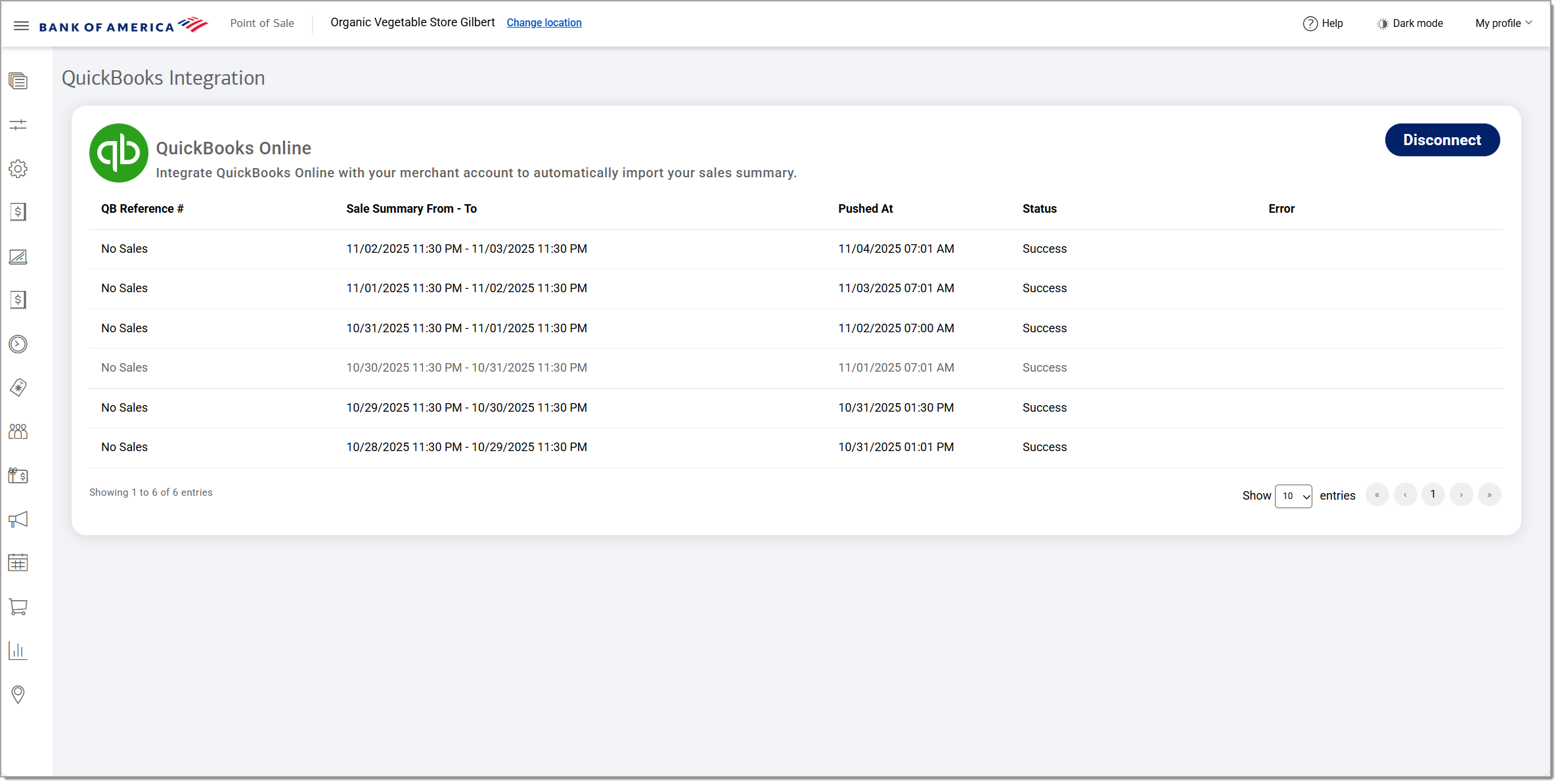Click the Disconnect button

pyautogui.click(x=1442, y=140)
